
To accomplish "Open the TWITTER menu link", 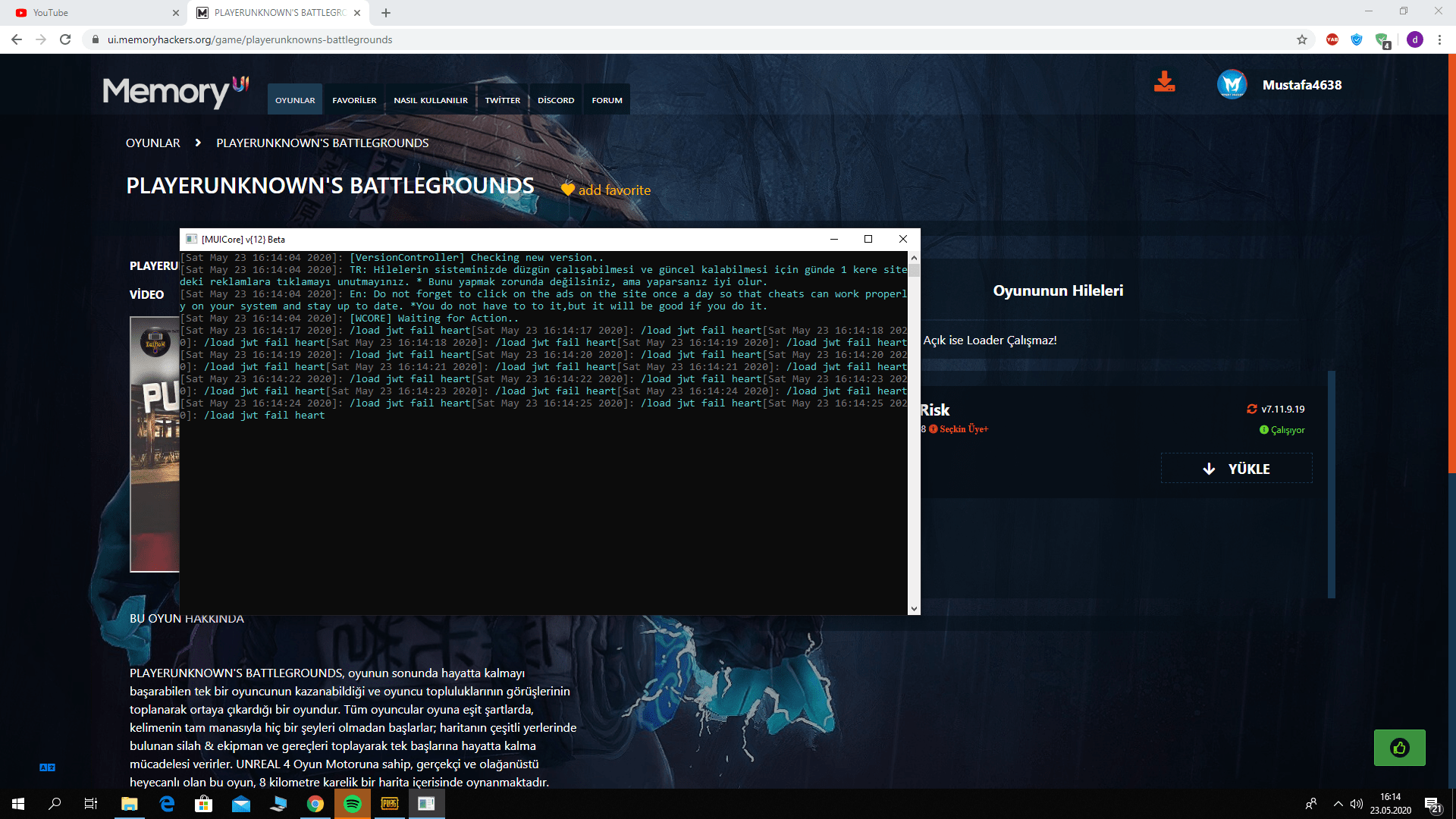I will (x=503, y=99).
